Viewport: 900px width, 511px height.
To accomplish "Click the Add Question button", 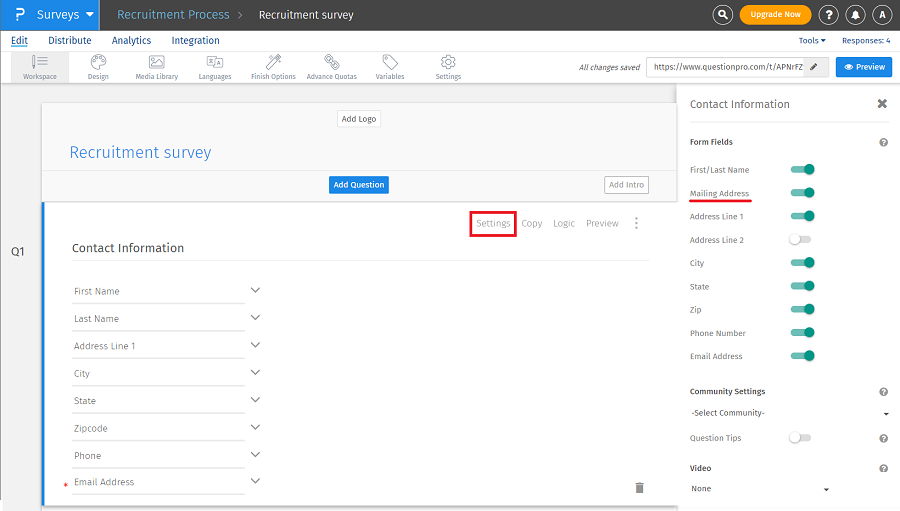I will pyautogui.click(x=359, y=185).
